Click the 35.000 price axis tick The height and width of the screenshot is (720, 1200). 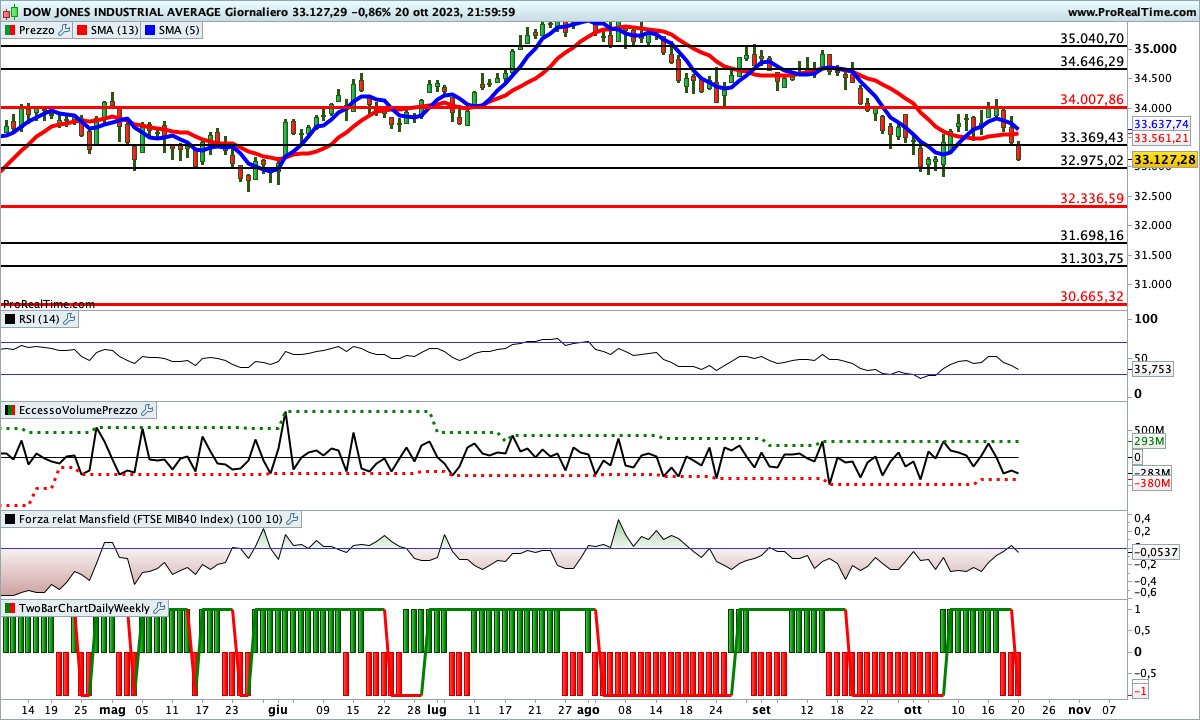(1155, 49)
